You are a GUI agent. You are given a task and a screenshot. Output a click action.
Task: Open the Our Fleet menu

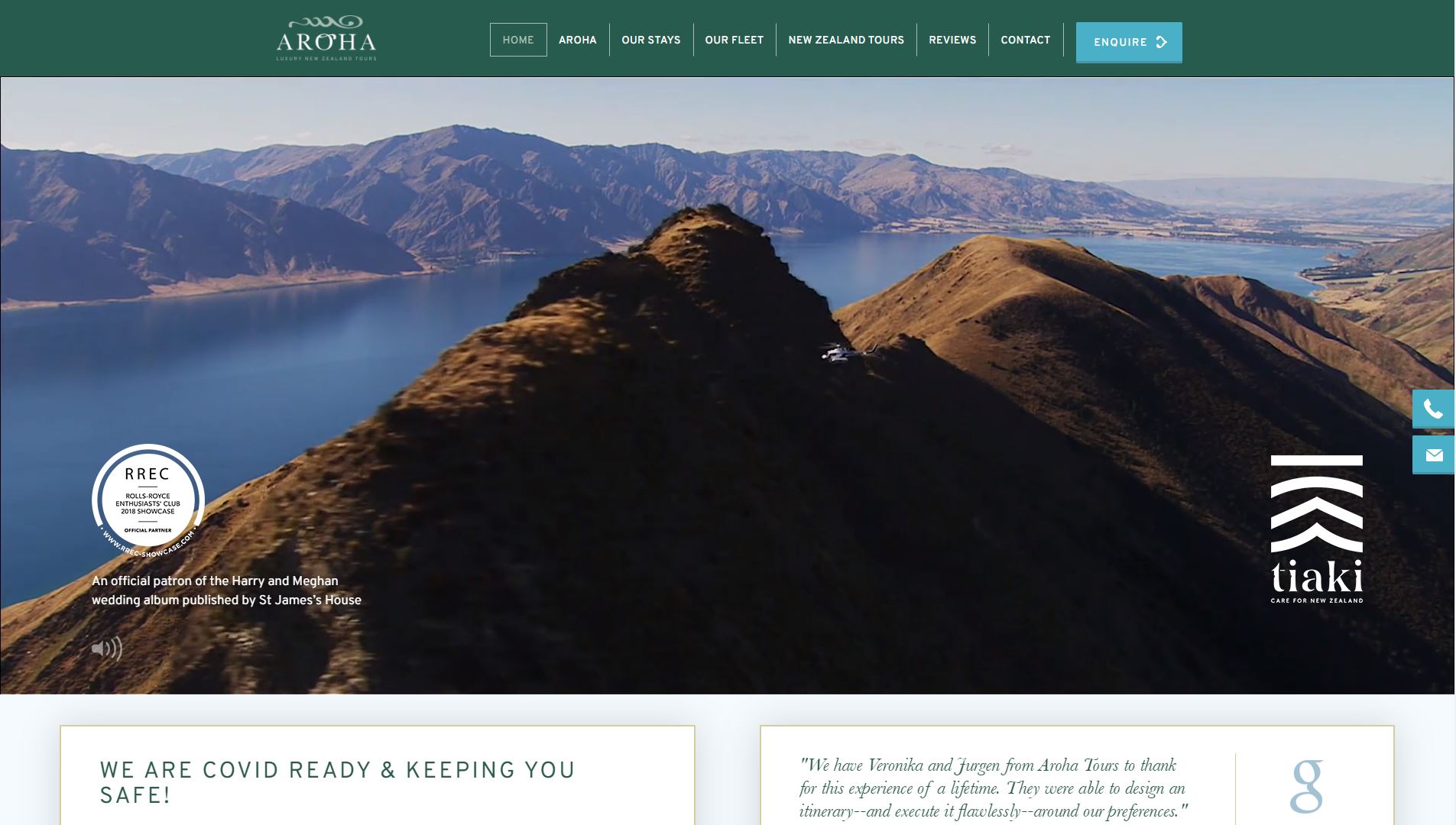pyautogui.click(x=734, y=40)
